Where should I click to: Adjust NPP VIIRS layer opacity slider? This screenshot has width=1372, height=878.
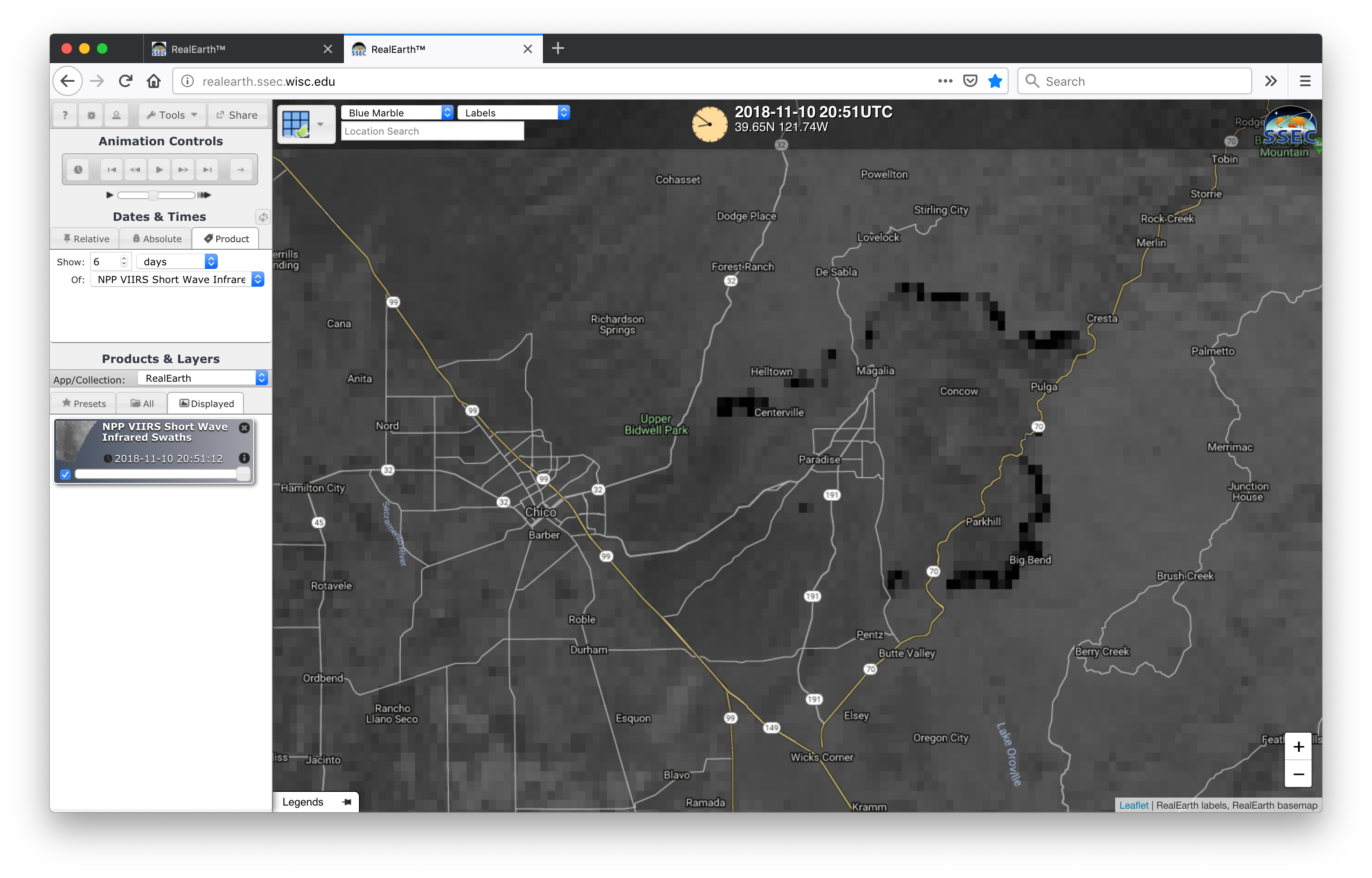163,475
